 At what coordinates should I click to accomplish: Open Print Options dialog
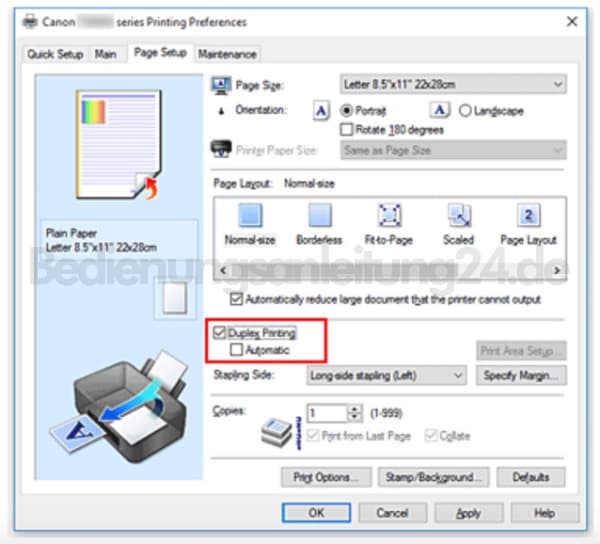[326, 477]
